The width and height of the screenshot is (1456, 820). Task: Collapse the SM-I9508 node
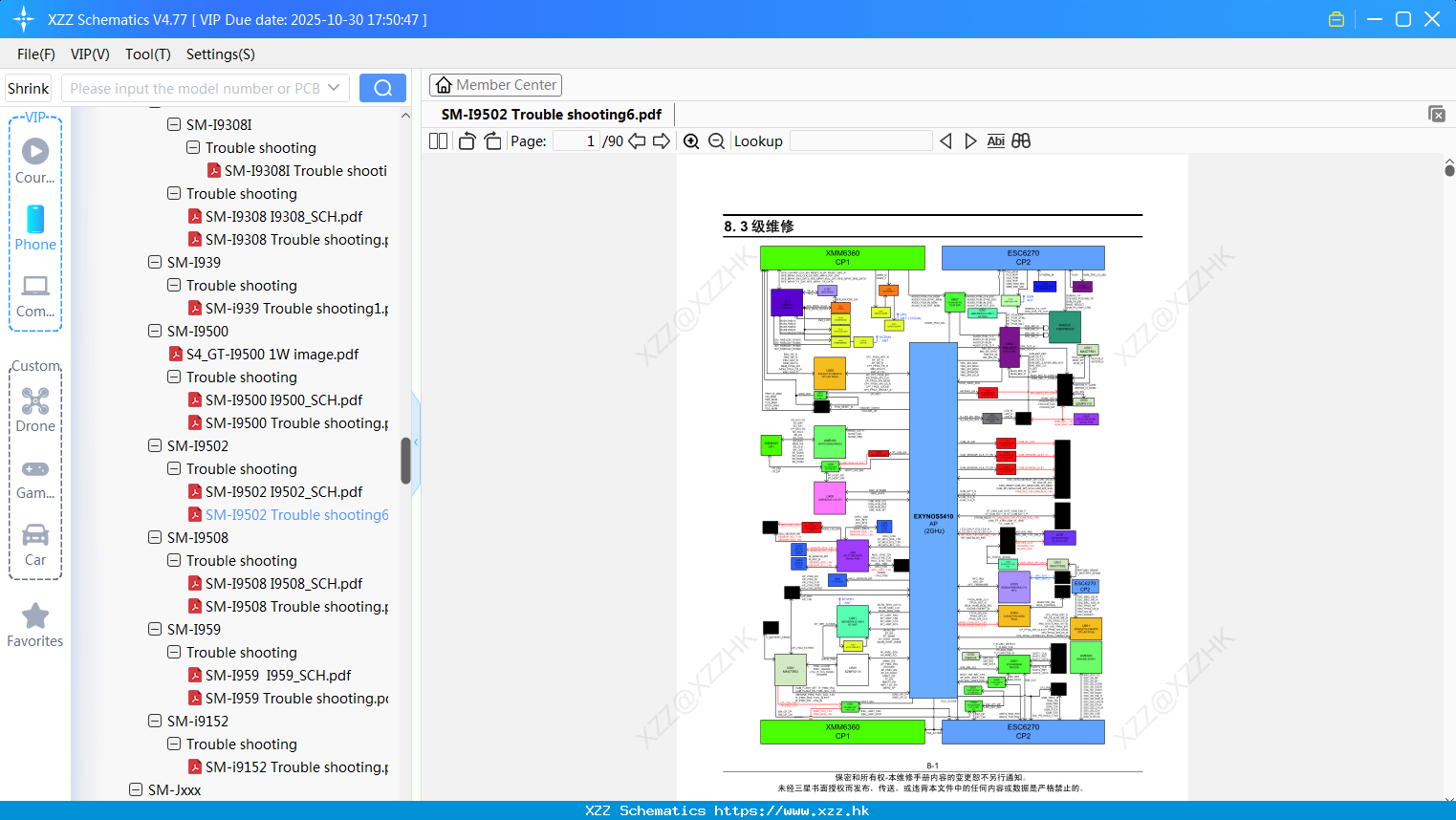click(155, 537)
